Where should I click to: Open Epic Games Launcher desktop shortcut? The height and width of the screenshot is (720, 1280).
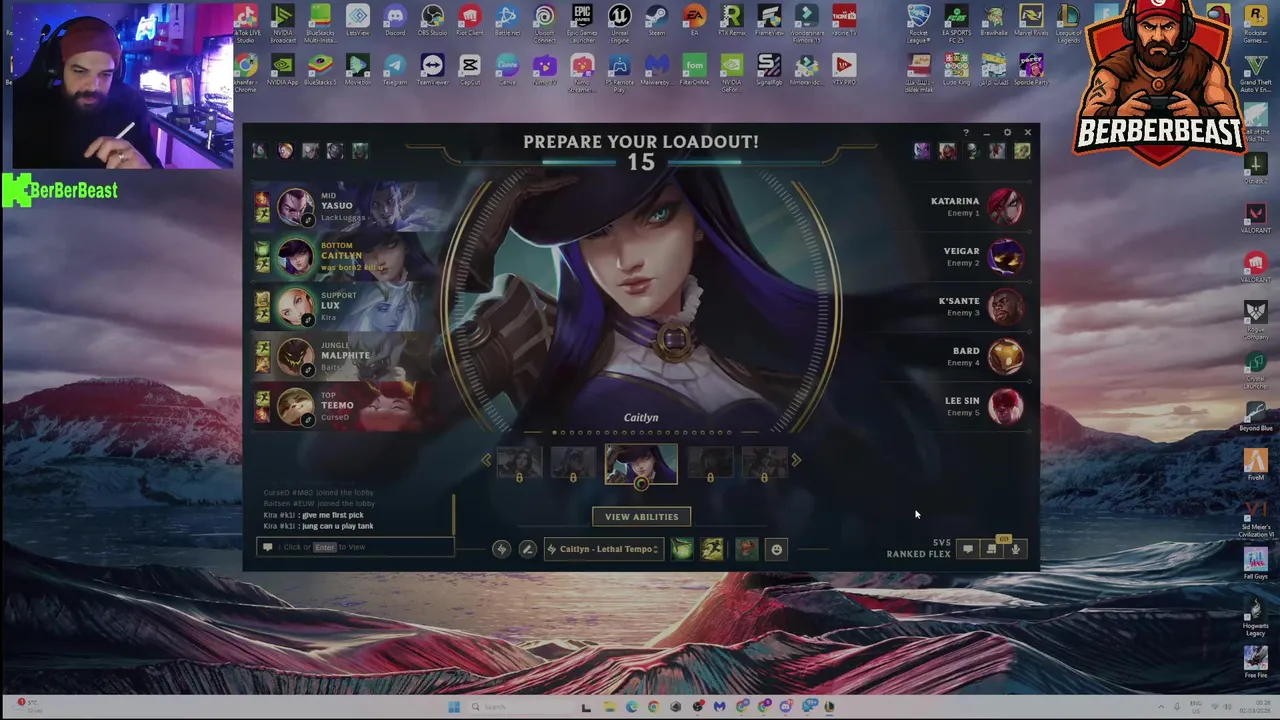pyautogui.click(x=582, y=20)
